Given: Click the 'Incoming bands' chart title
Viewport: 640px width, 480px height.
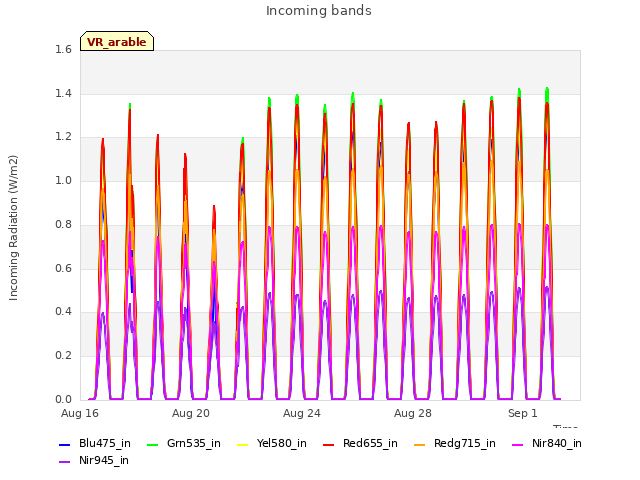Looking at the screenshot, I should point(319,11).
